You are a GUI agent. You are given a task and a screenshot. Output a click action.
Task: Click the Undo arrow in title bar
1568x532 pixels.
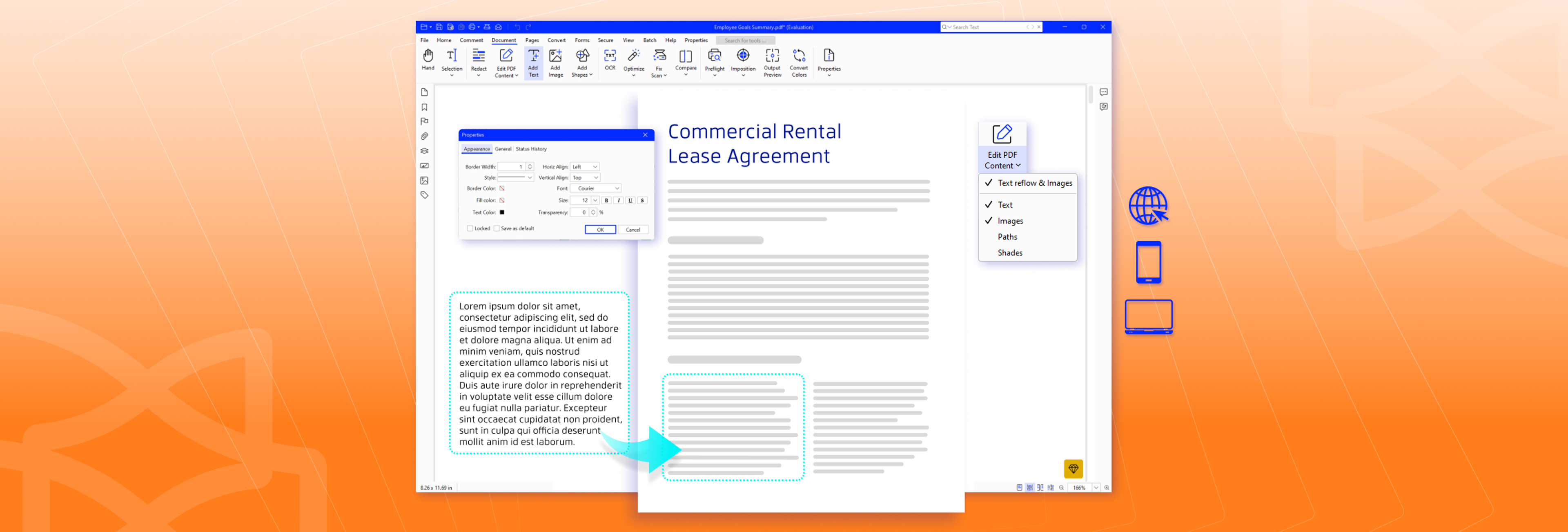[x=517, y=27]
